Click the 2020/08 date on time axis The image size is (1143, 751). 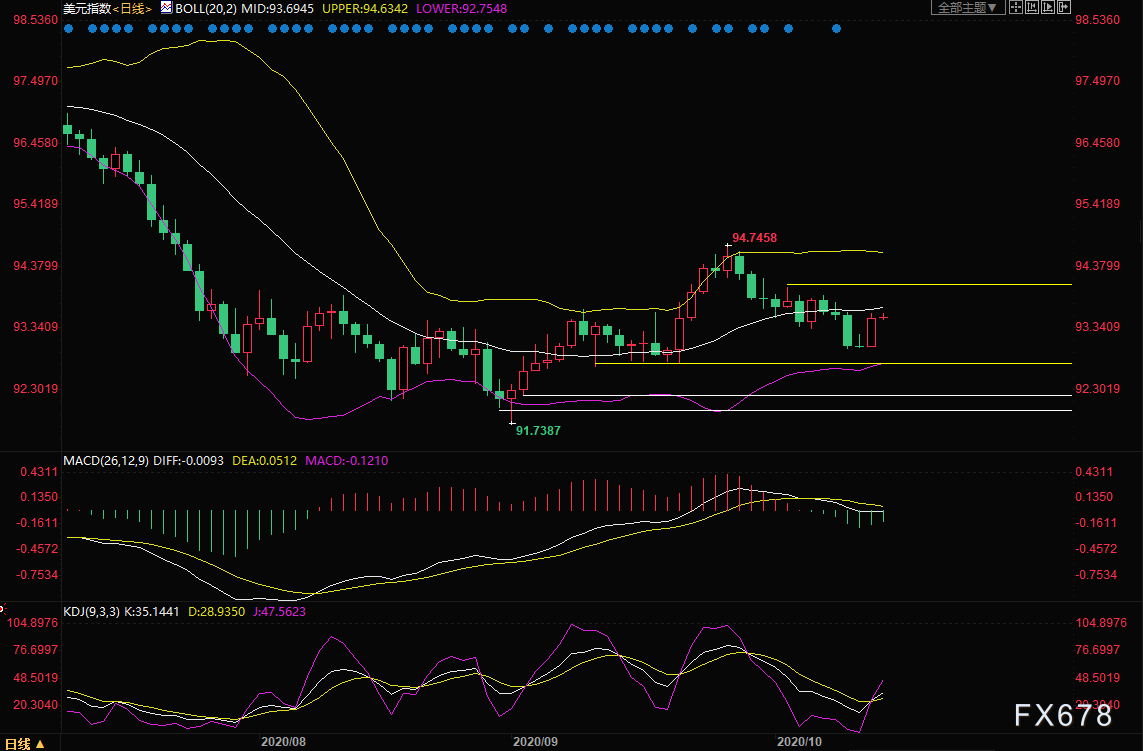(282, 742)
